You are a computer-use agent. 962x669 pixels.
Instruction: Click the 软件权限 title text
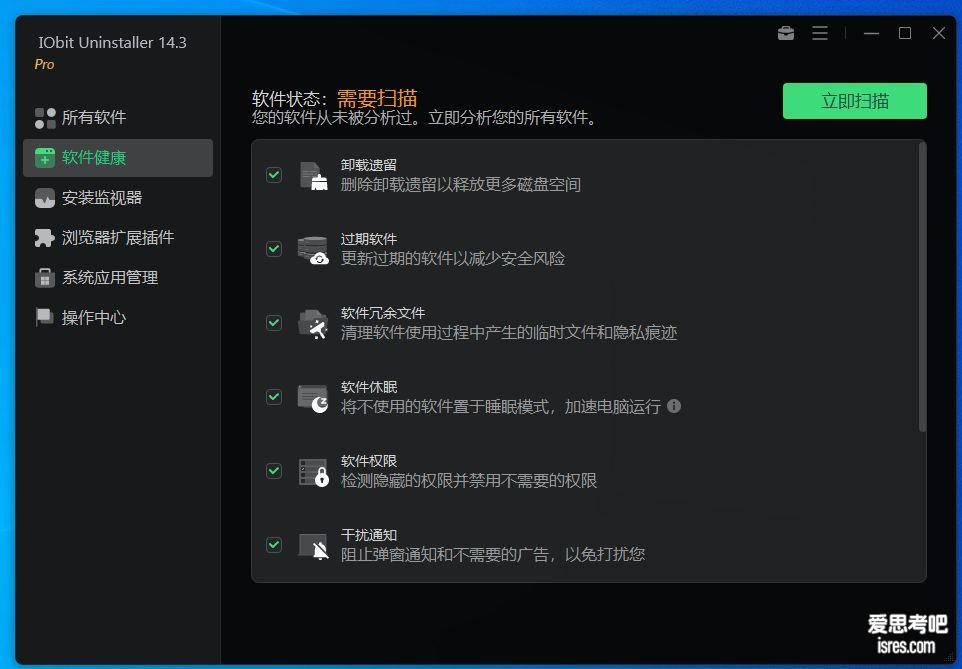369,461
